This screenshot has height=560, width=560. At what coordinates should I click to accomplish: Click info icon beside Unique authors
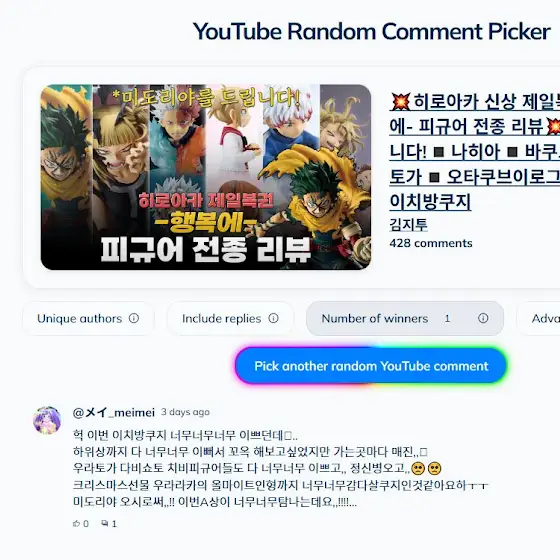(x=134, y=318)
